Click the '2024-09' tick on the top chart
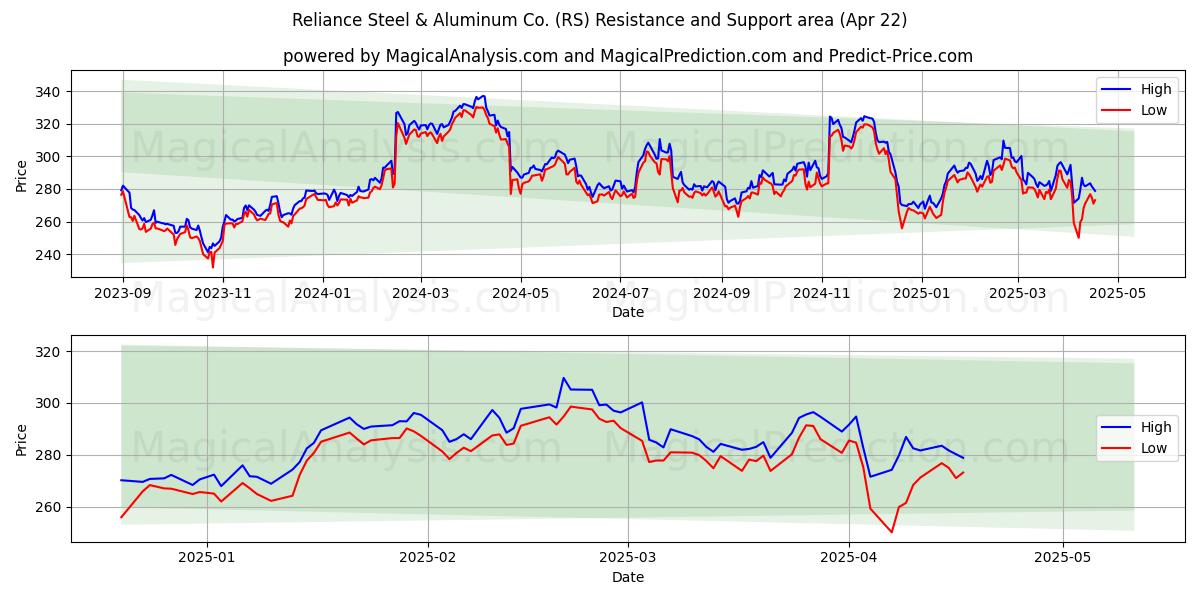 coord(721,294)
